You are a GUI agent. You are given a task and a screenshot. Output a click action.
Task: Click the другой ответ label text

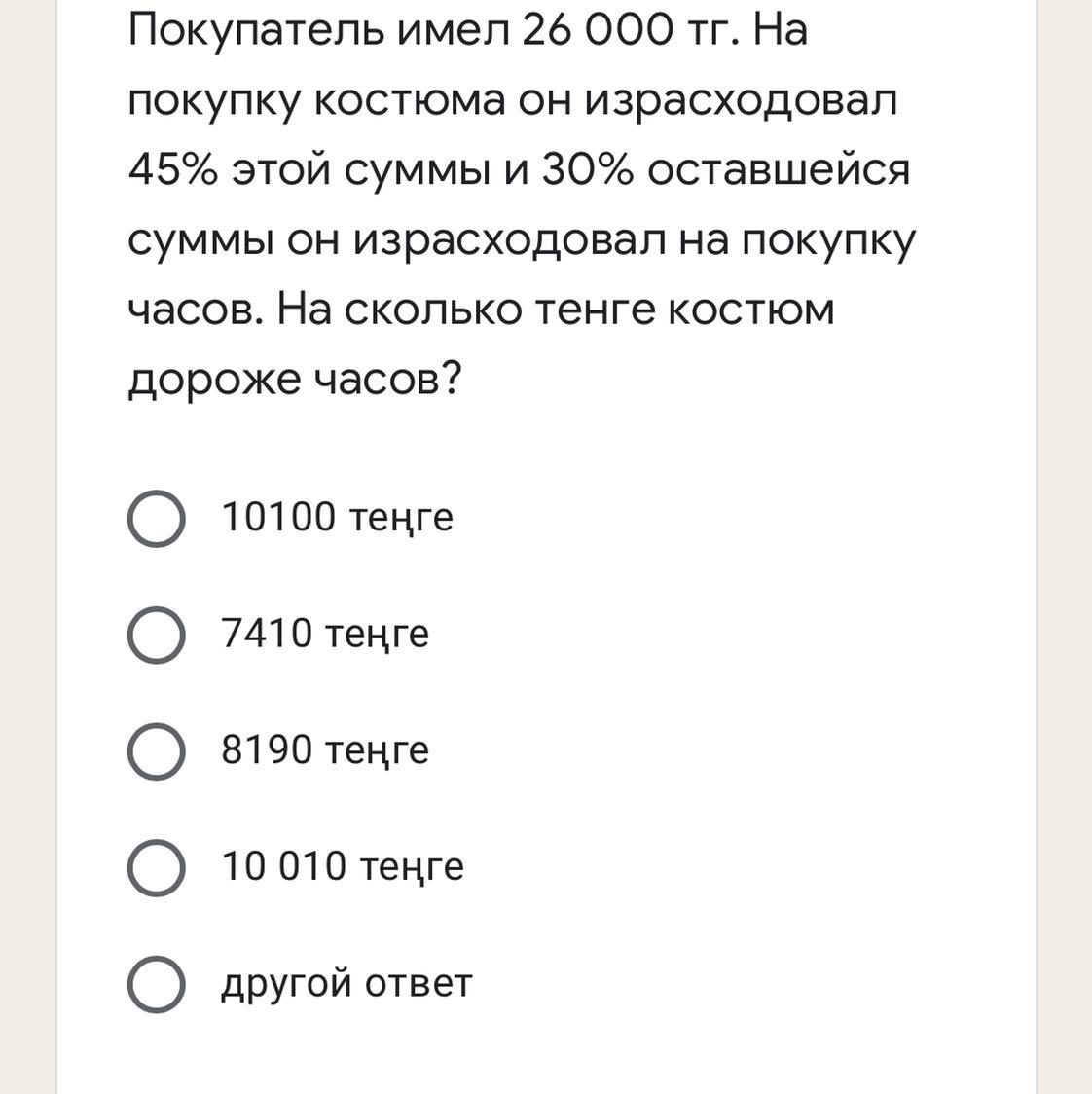pos(346,984)
